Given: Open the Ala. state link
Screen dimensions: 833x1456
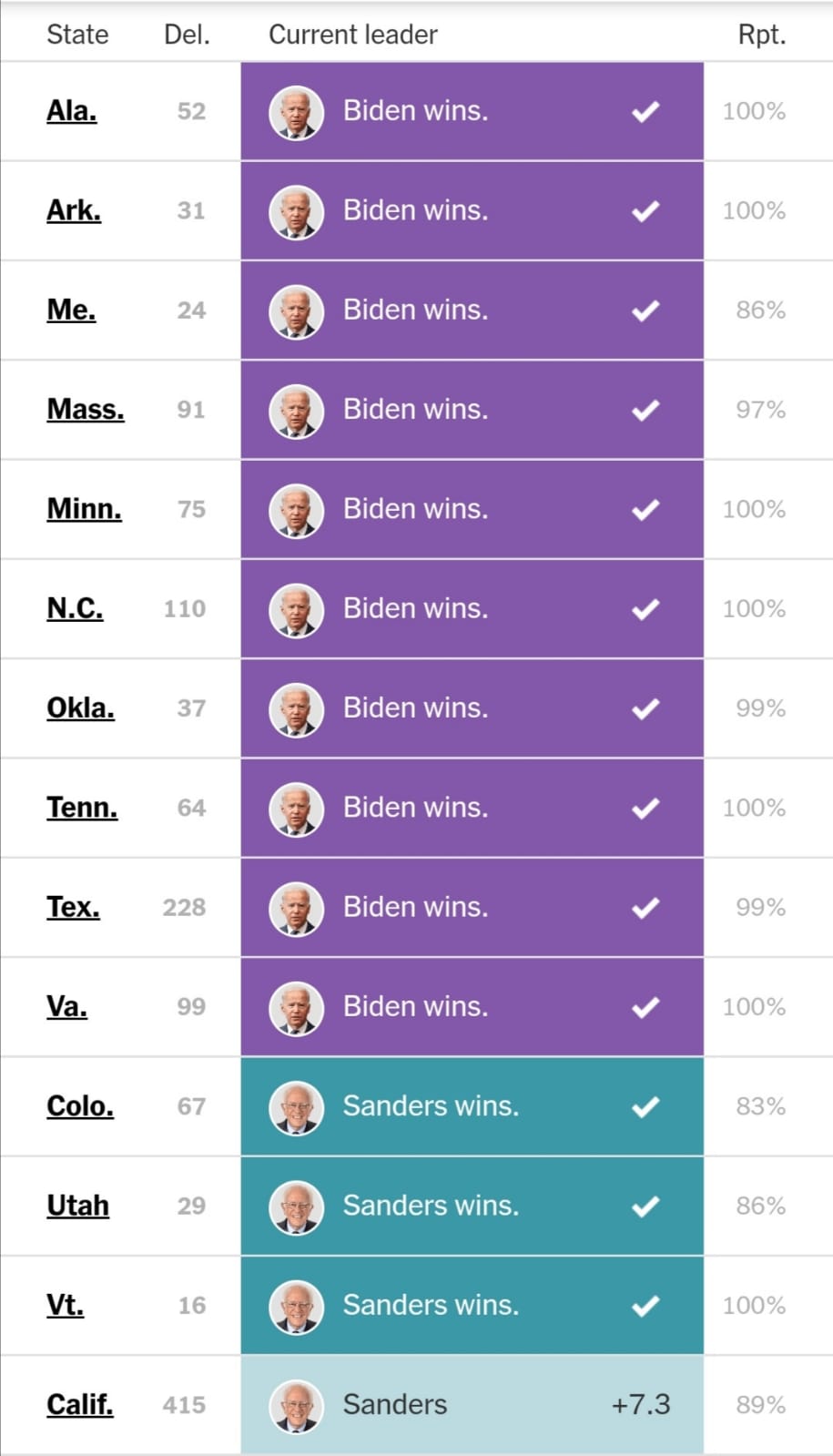Looking at the screenshot, I should point(71,111).
